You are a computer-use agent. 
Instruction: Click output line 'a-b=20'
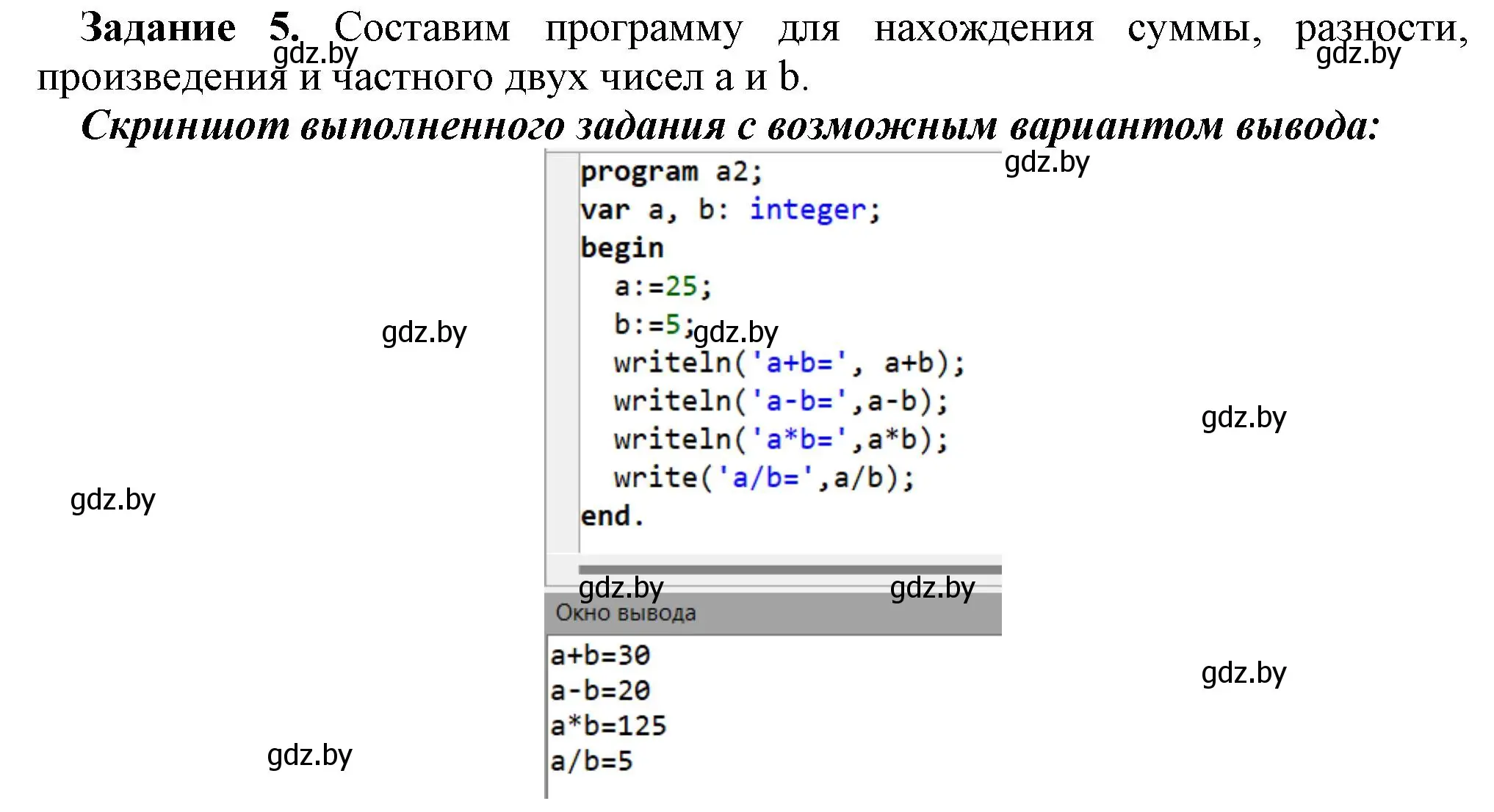600,690
